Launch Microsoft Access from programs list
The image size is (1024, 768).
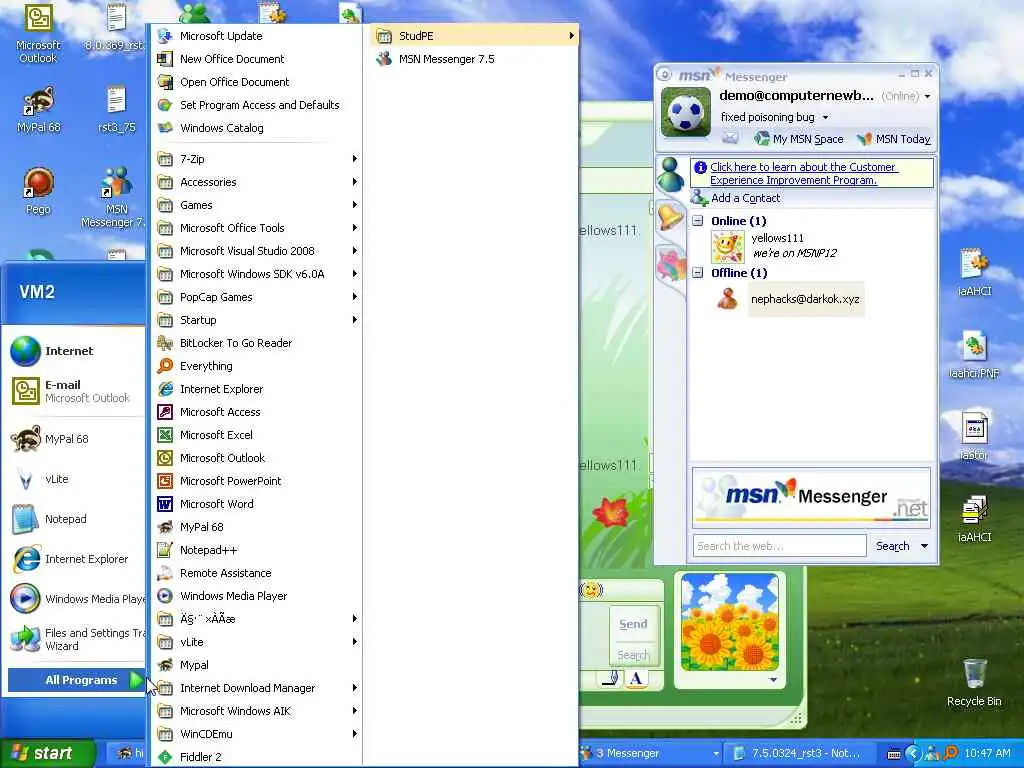coord(256,412)
